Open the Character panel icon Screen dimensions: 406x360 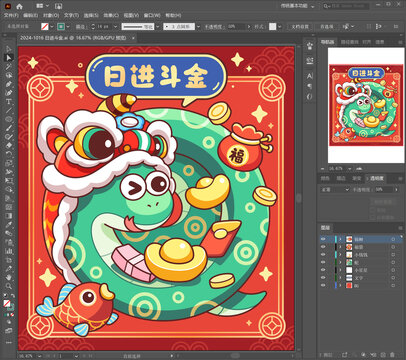tap(310, 76)
